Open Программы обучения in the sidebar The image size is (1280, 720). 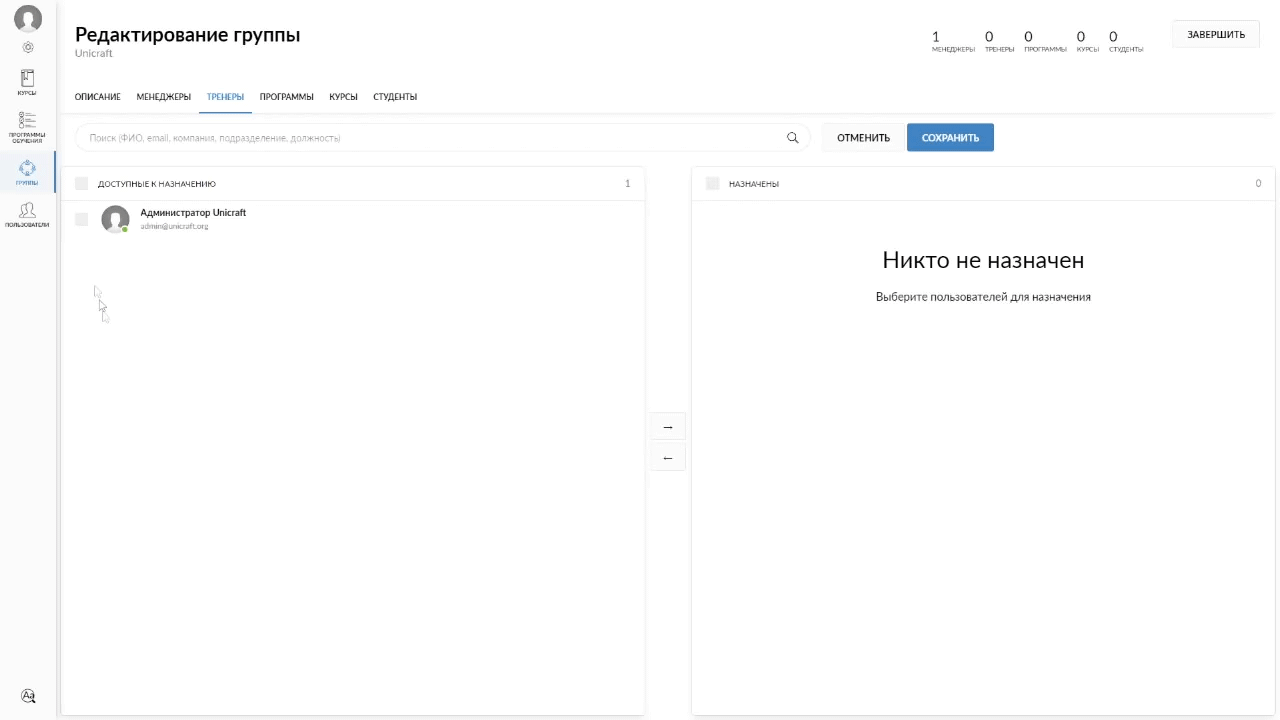(27, 128)
